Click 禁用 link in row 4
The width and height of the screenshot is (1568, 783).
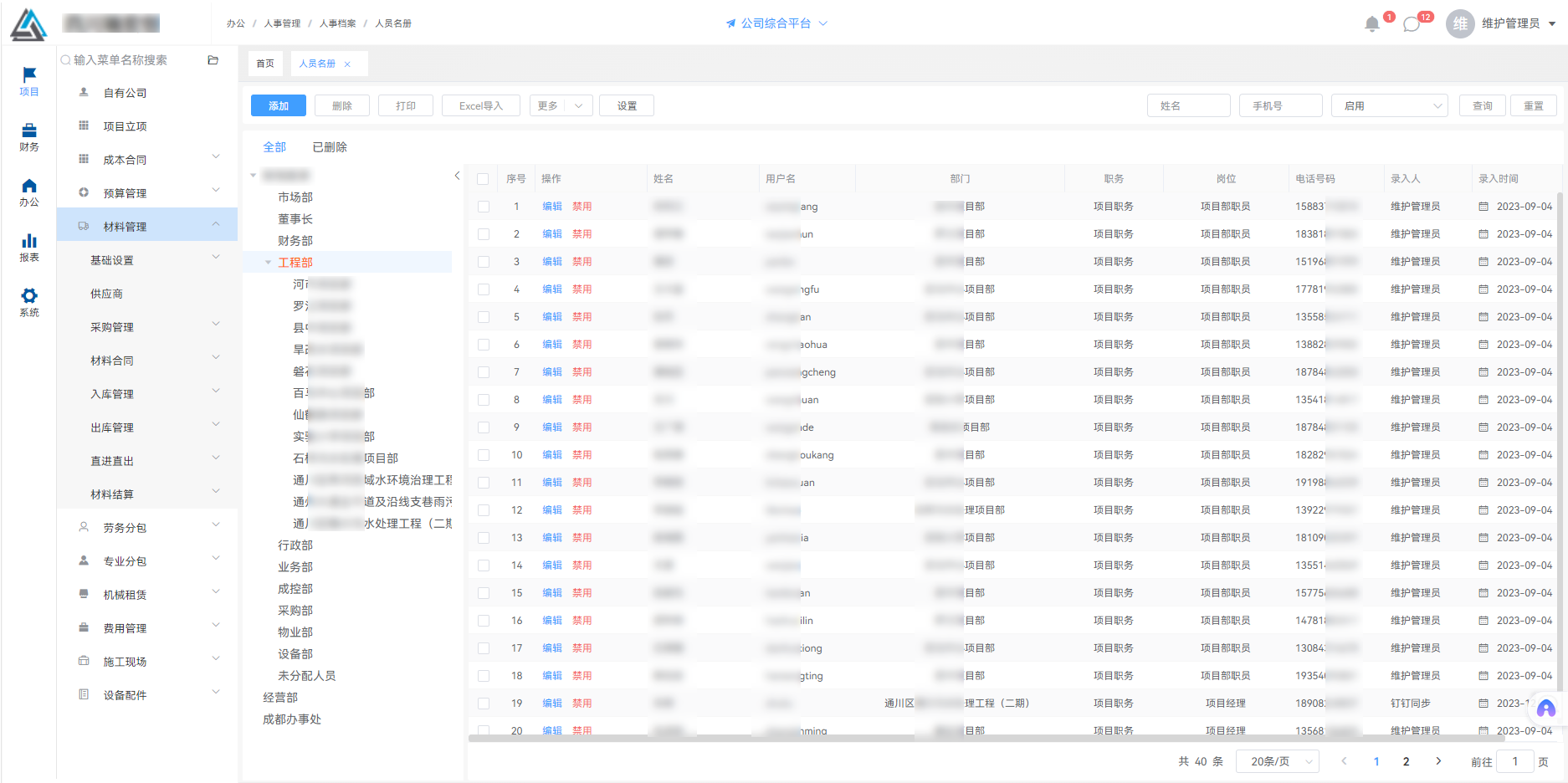[582, 289]
